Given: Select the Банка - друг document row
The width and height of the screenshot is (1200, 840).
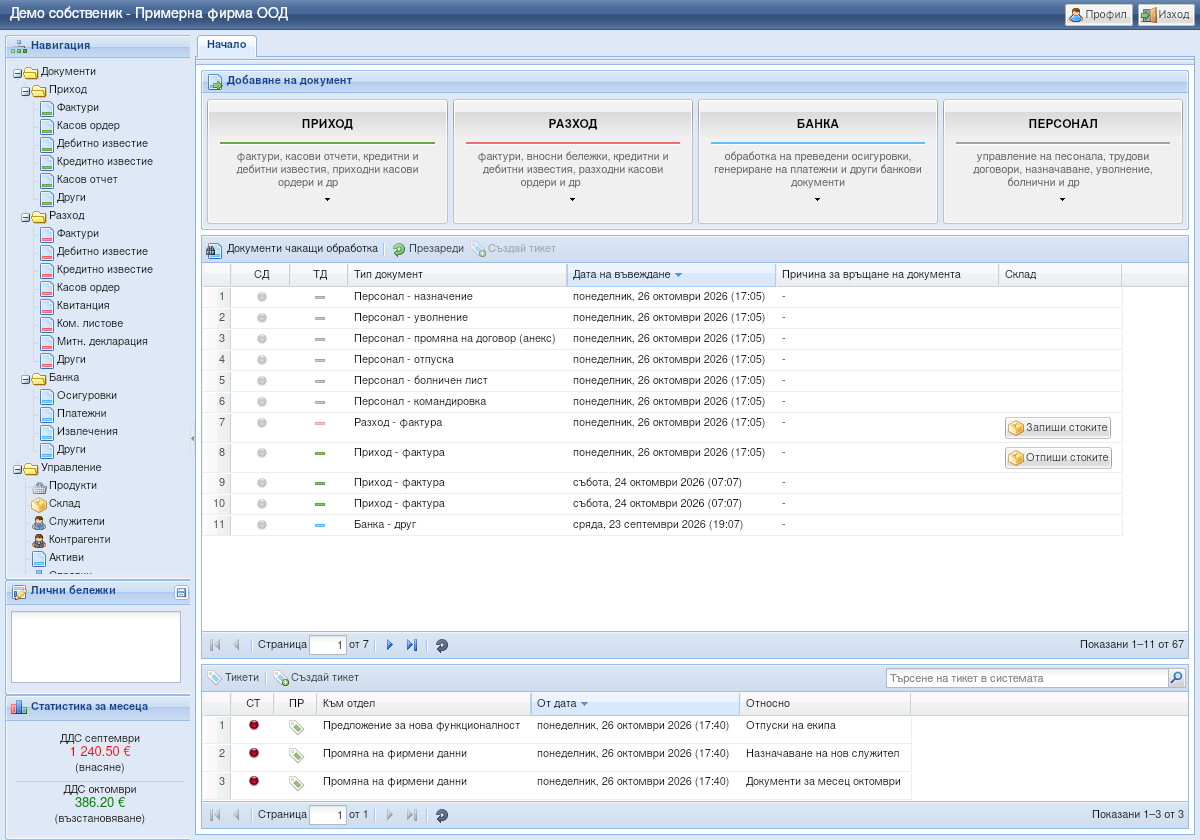Looking at the screenshot, I should tap(662, 524).
